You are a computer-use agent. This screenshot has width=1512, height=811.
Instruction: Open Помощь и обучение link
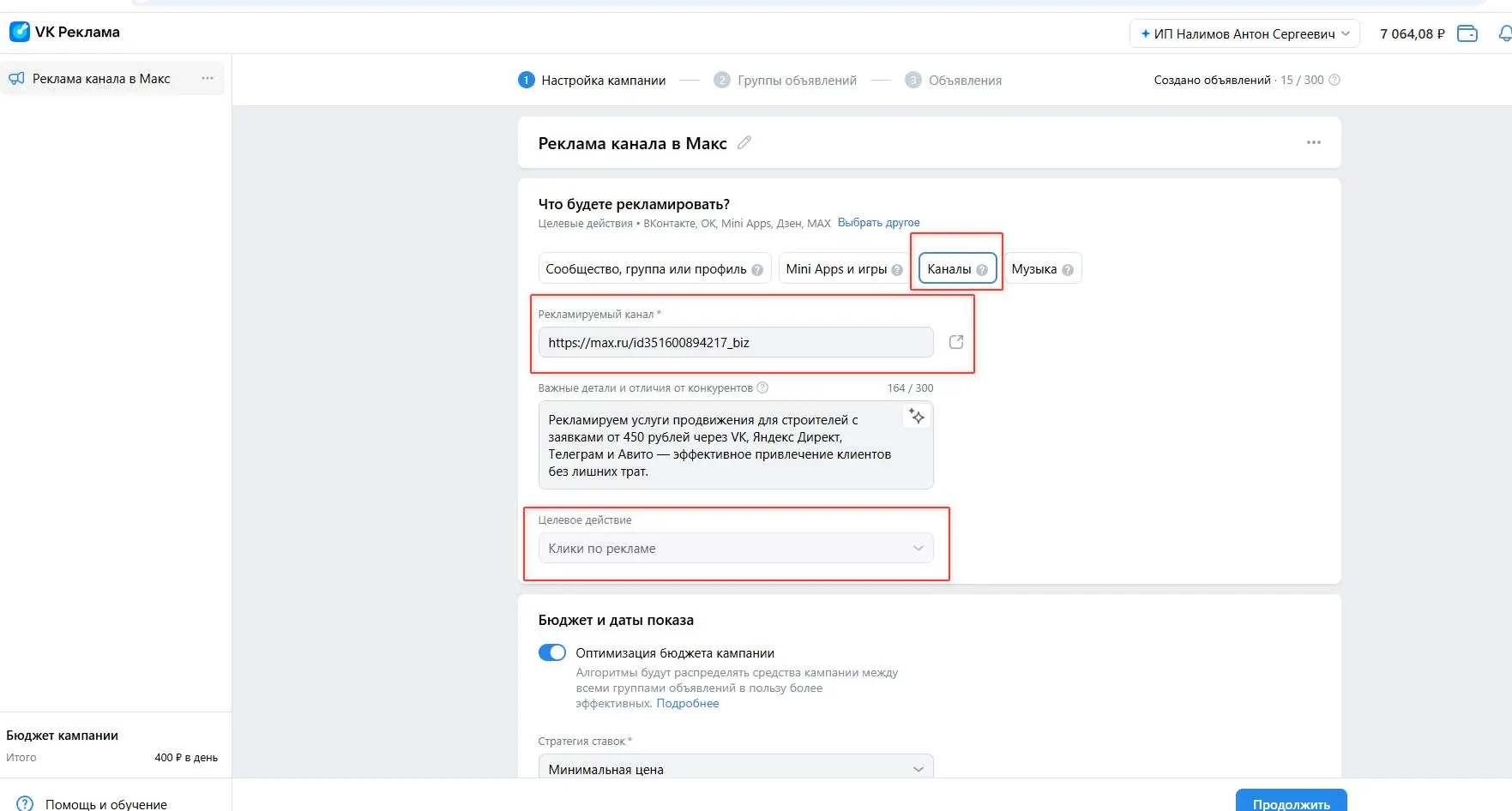click(x=106, y=804)
